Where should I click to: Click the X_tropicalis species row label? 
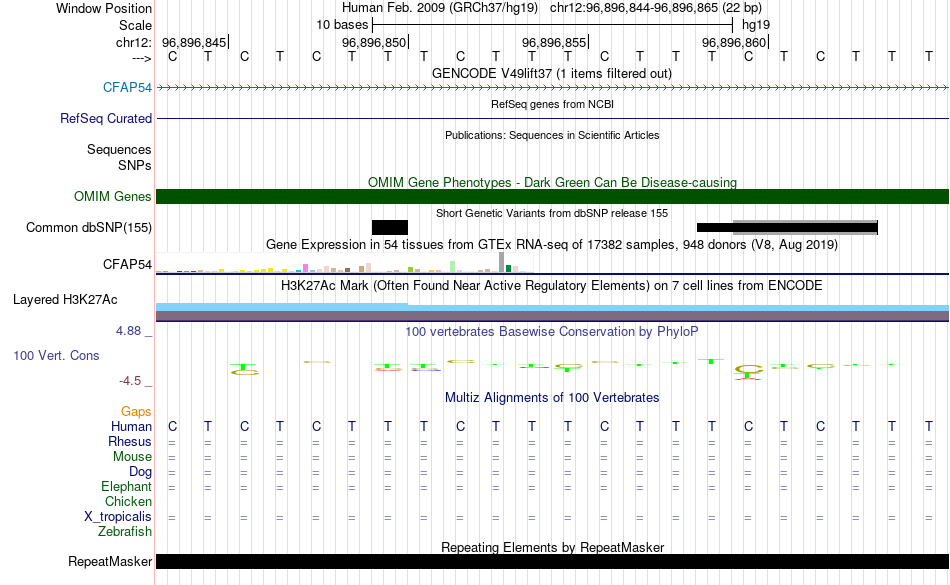(x=118, y=517)
